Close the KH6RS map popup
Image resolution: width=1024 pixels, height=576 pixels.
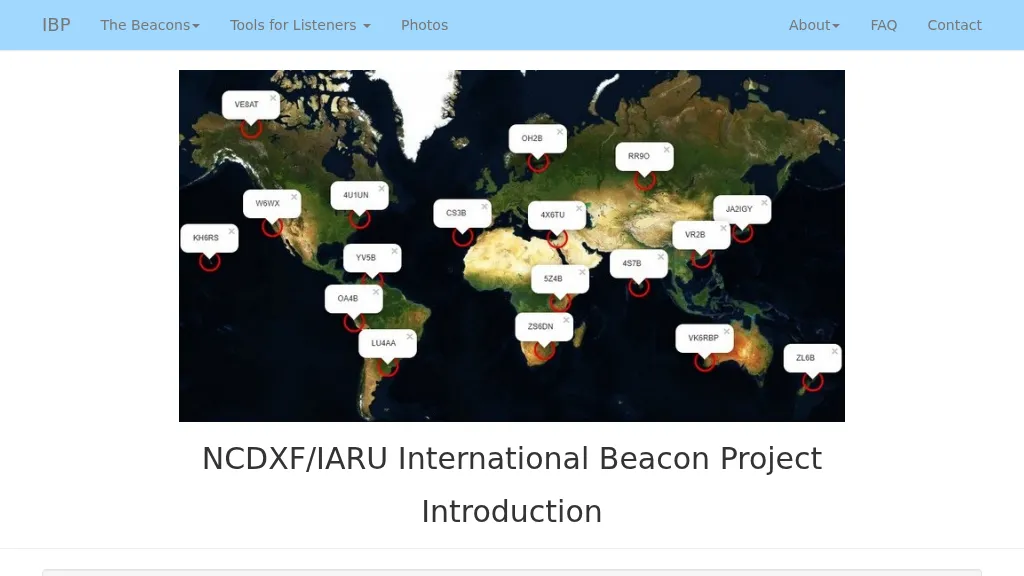click(x=231, y=231)
